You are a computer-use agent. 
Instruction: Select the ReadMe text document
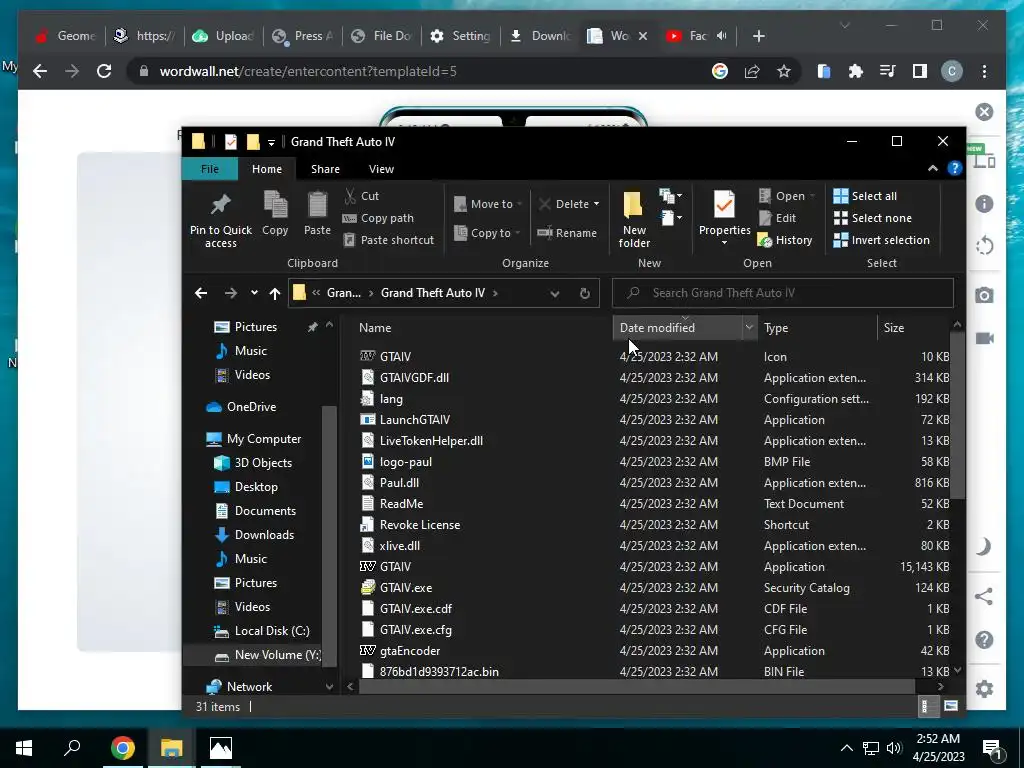click(x=402, y=504)
